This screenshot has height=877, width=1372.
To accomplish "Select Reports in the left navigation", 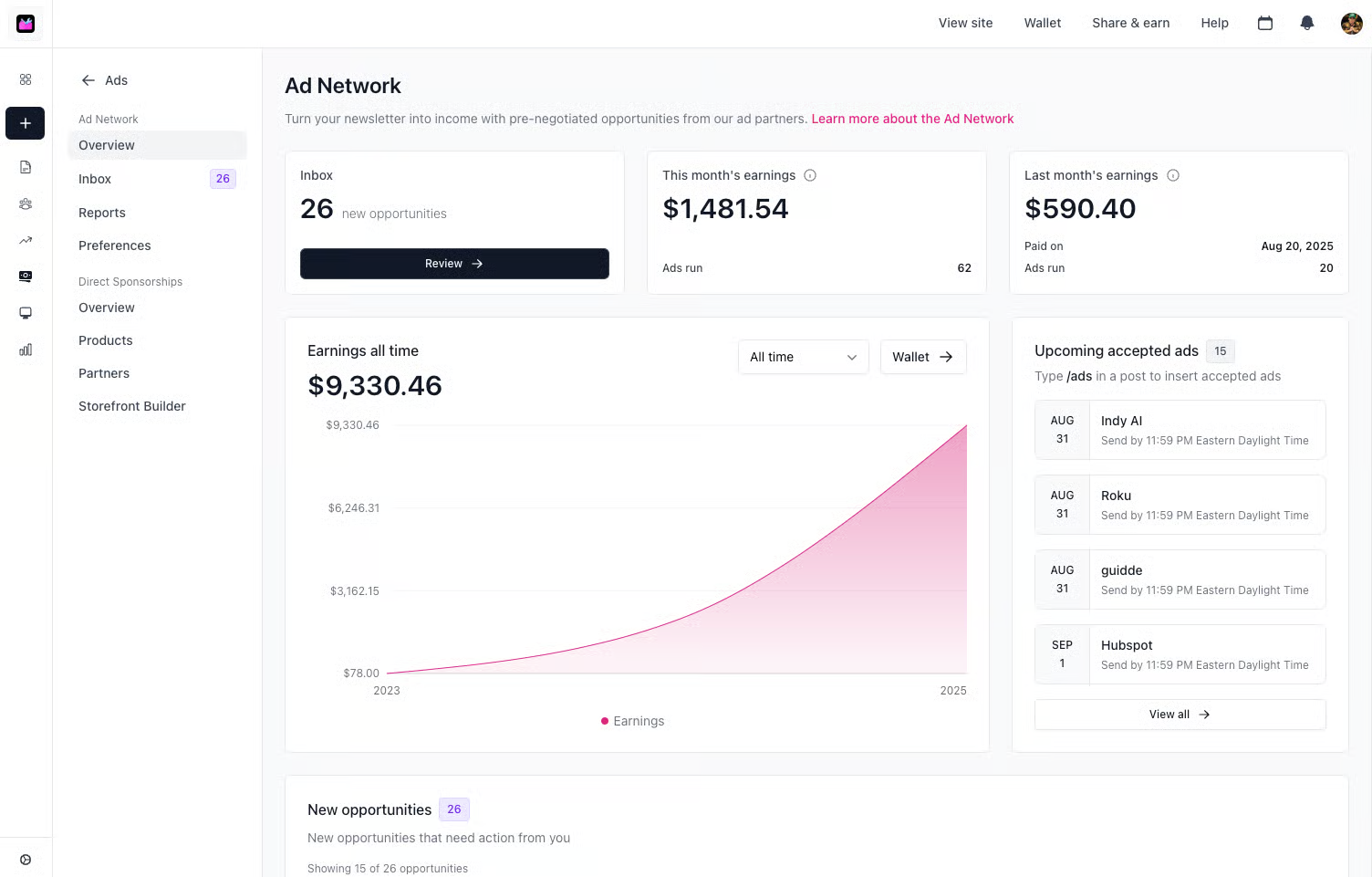I will (102, 213).
